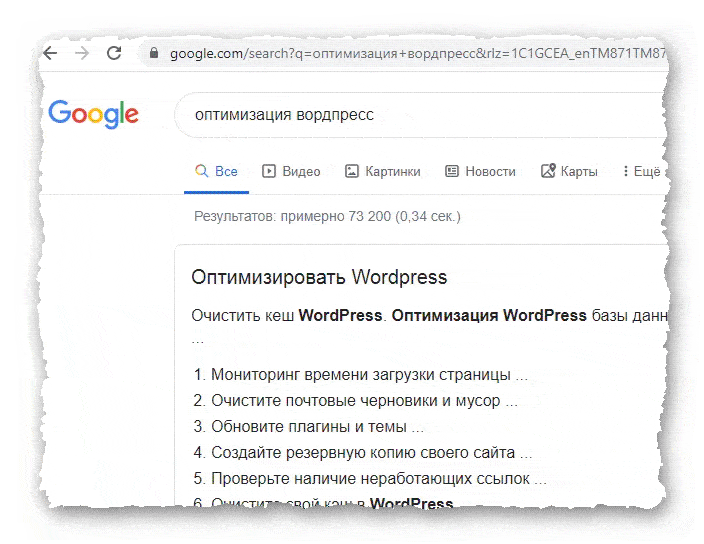704x544 pixels.
Task: Click the play icon beside Видео
Action: pyautogui.click(x=268, y=171)
